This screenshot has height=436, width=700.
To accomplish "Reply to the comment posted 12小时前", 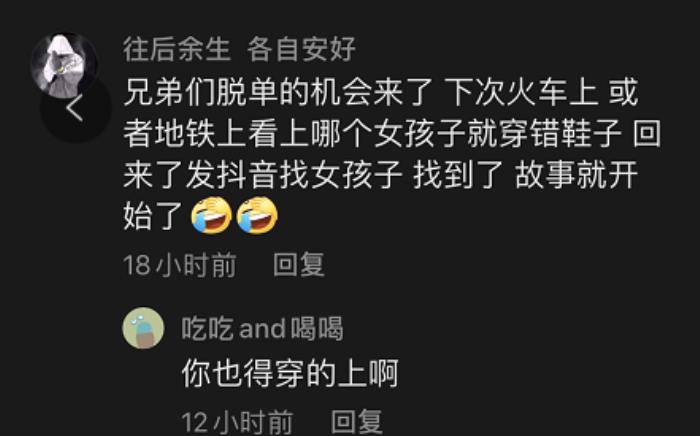I will click(357, 421).
